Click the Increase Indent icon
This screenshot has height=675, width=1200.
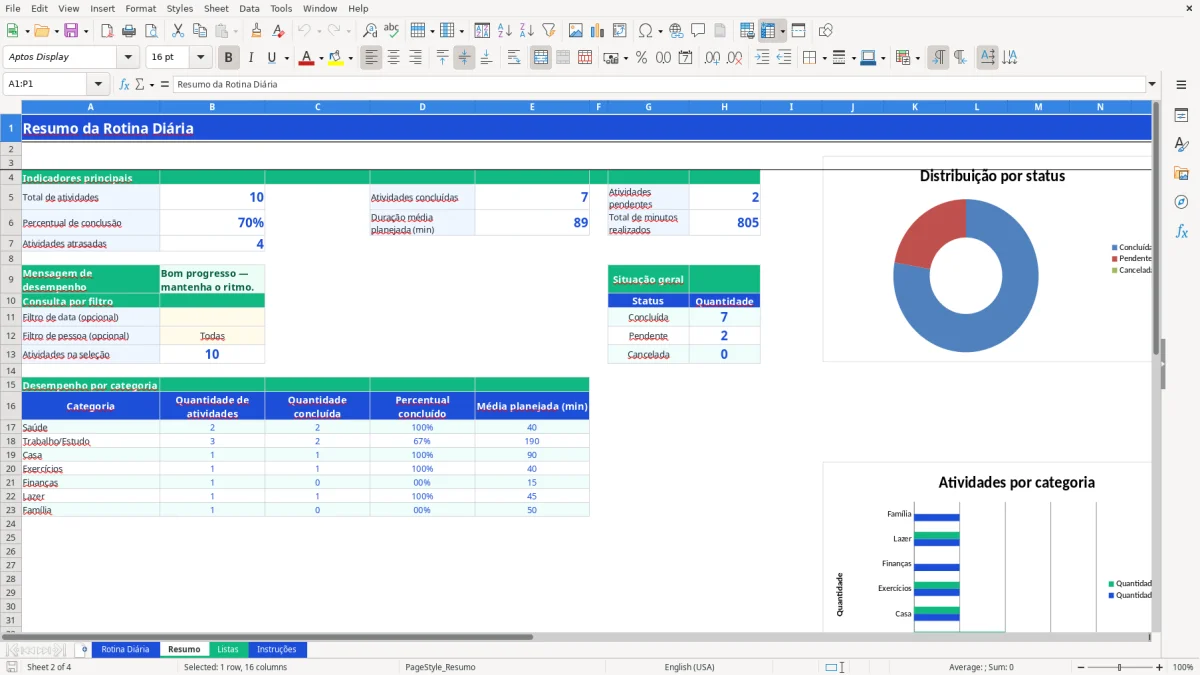pos(762,58)
